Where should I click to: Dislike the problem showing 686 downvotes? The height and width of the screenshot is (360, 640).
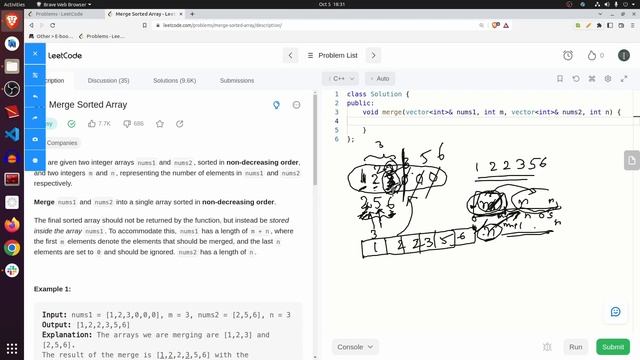click(x=133, y=124)
